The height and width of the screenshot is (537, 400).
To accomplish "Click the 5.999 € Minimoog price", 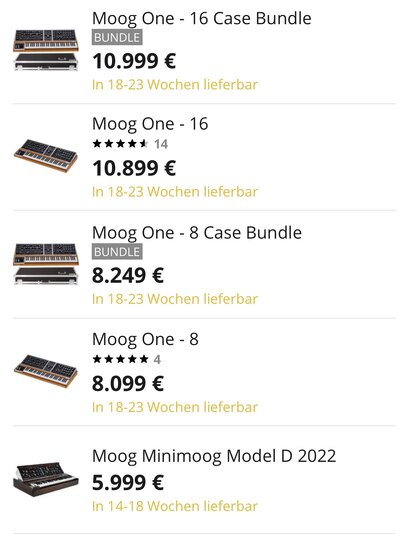I will (x=128, y=483).
